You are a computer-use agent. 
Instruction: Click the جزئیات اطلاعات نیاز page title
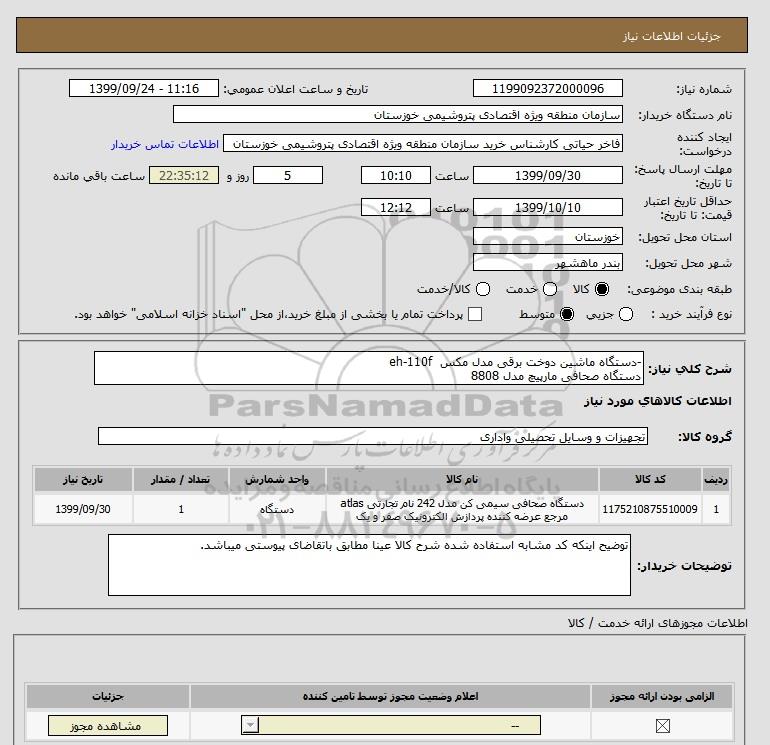[x=671, y=36]
